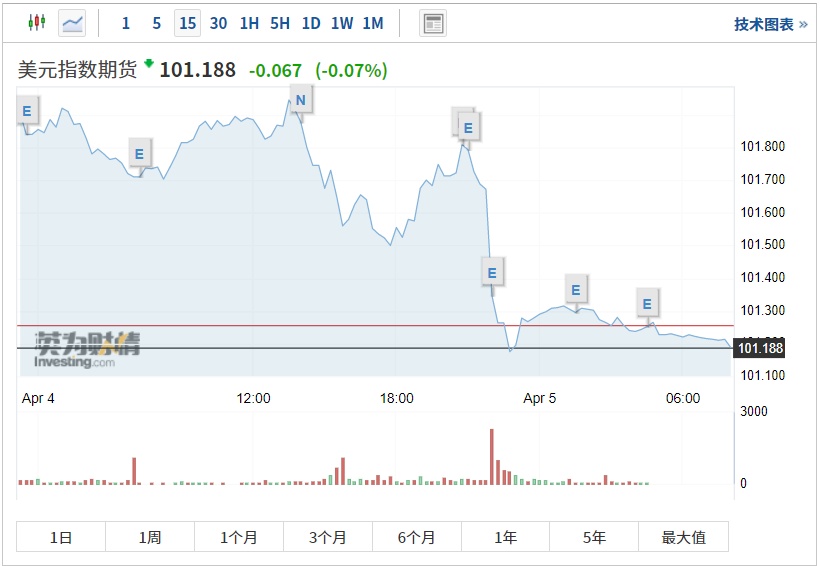820x566 pixels.
Task: Click the 101.188 current price label on axis
Action: (x=760, y=348)
